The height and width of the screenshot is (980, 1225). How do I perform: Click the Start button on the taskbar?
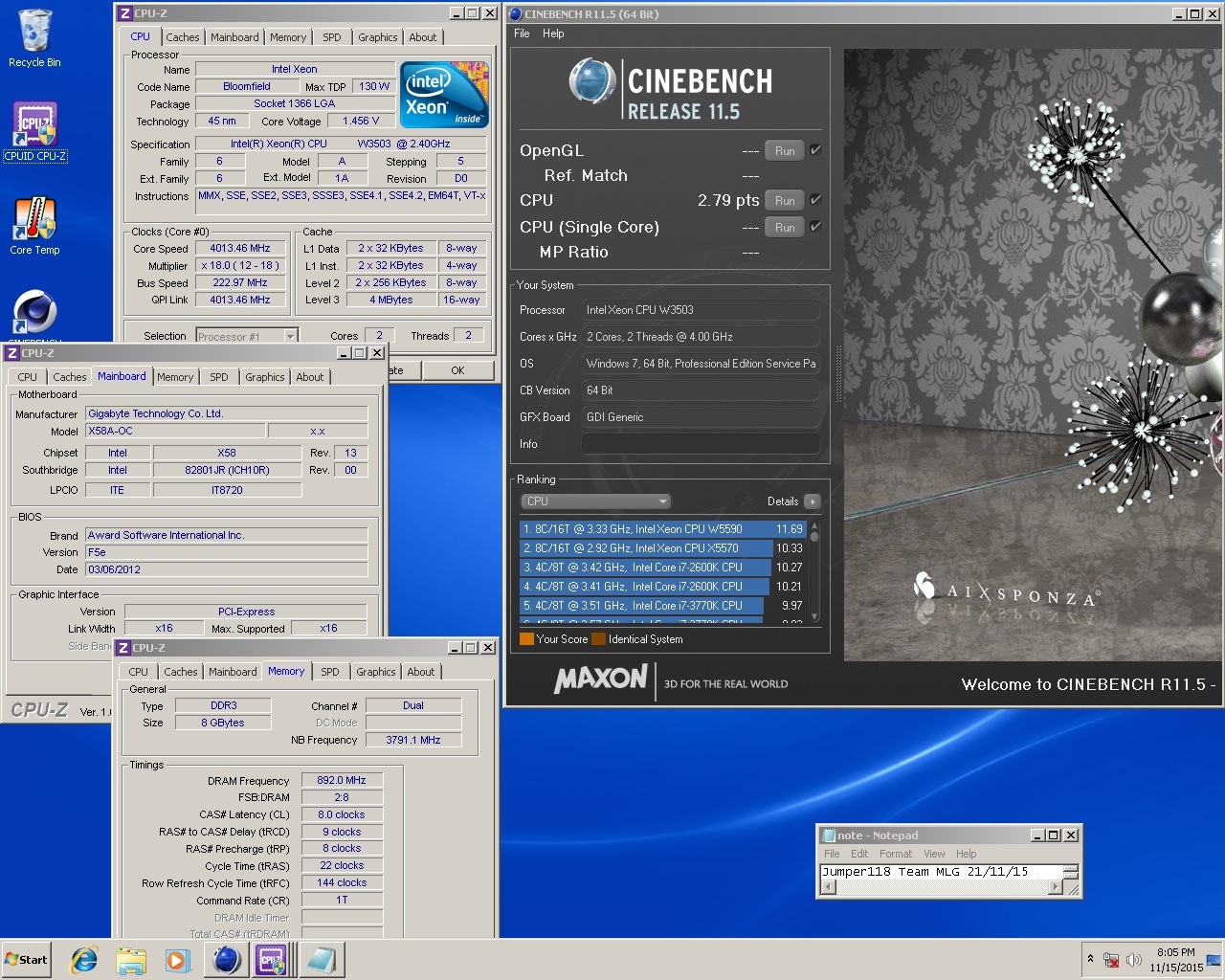click(x=27, y=960)
